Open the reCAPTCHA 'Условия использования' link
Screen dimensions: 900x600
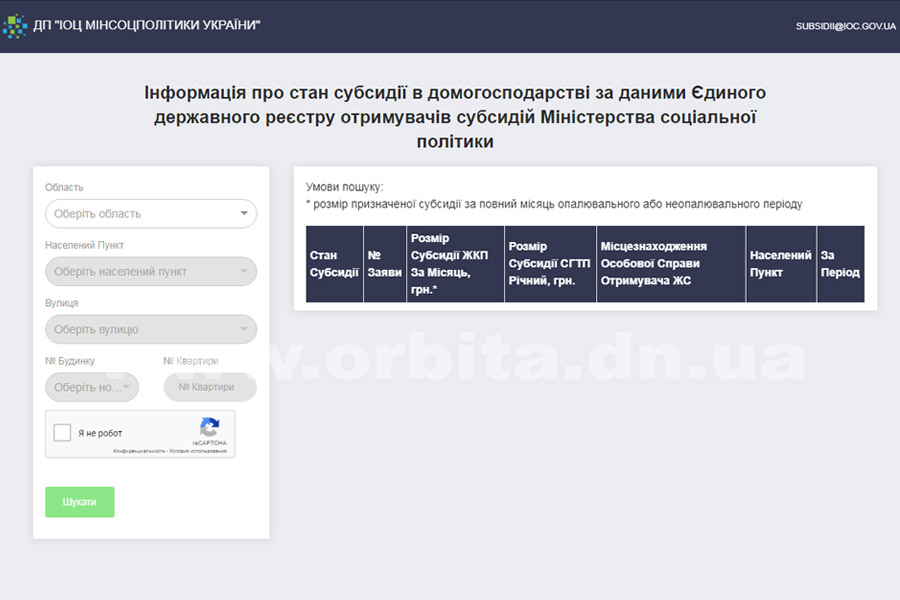point(198,451)
